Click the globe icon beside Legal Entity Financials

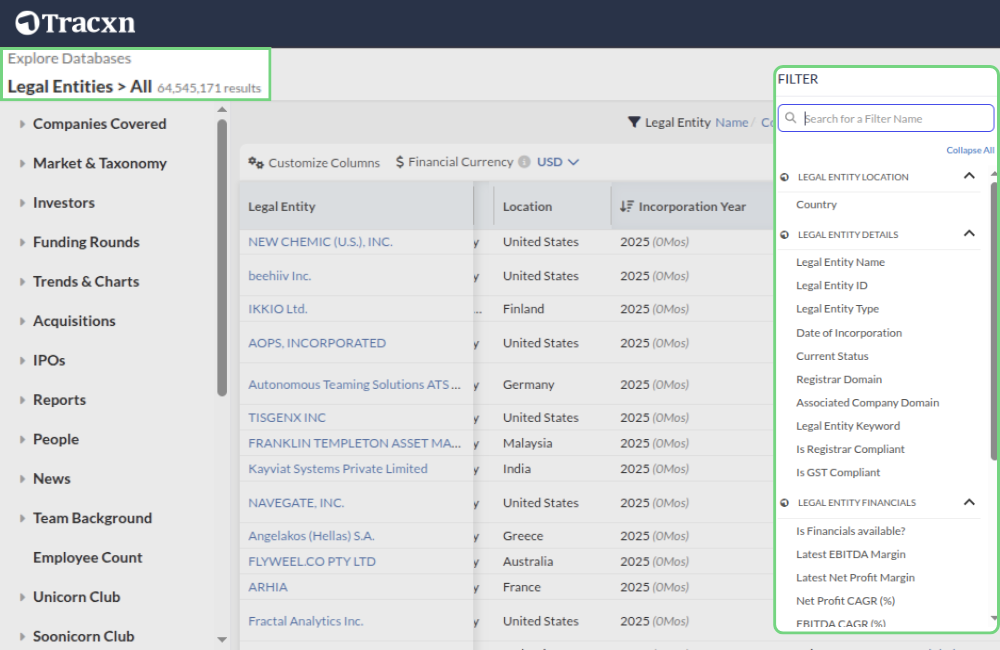coord(784,503)
